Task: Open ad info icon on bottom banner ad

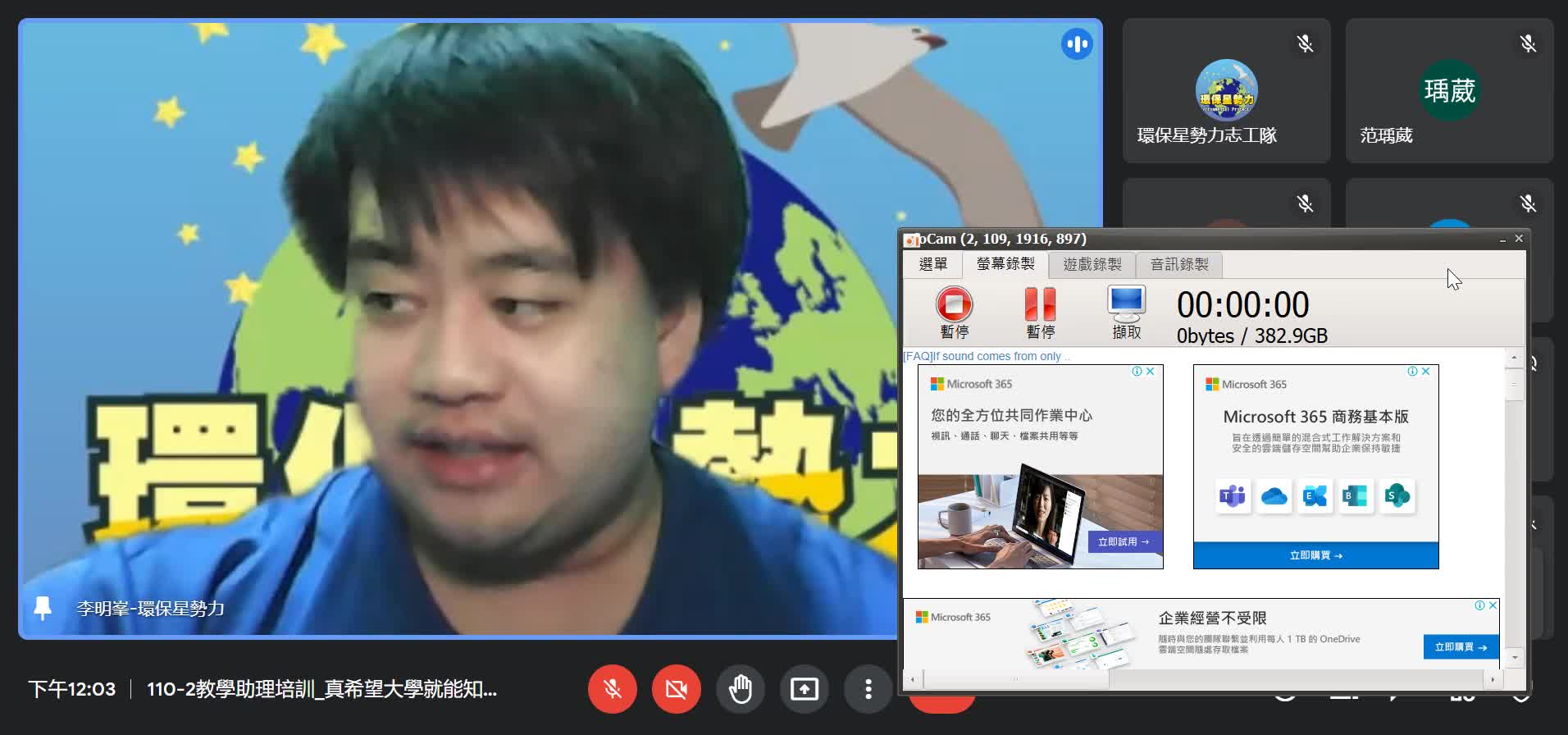Action: pos(1480,605)
